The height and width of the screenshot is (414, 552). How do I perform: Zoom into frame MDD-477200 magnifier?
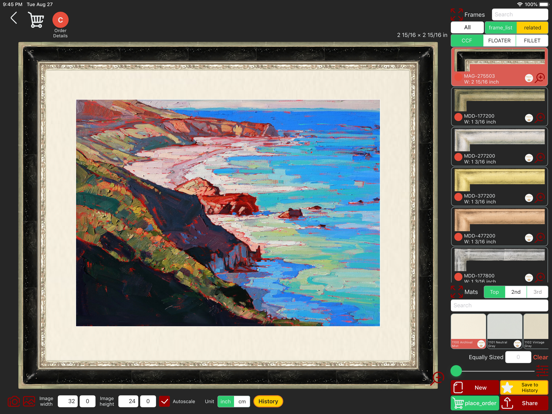pos(540,238)
